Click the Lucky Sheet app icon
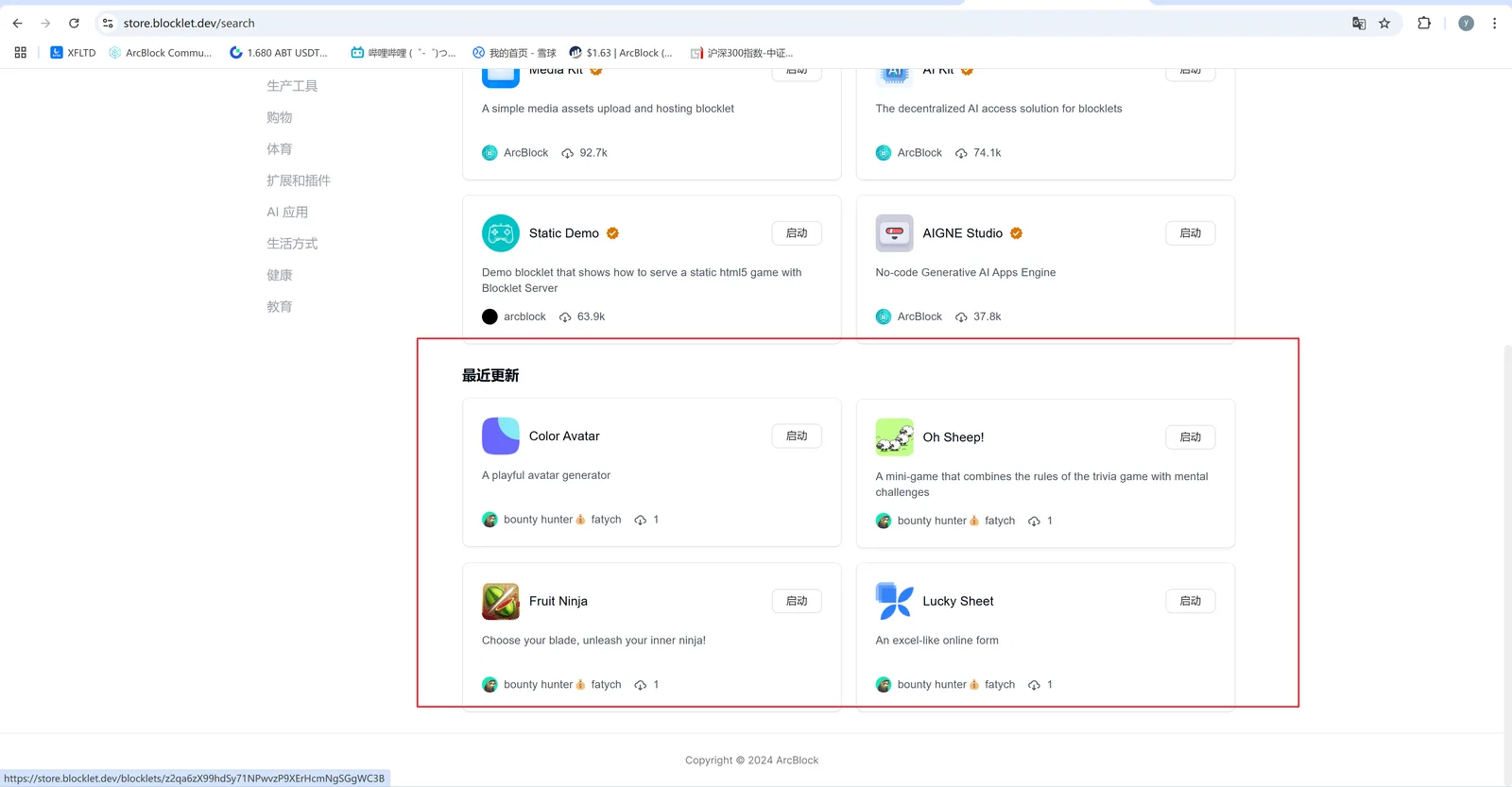 895,601
